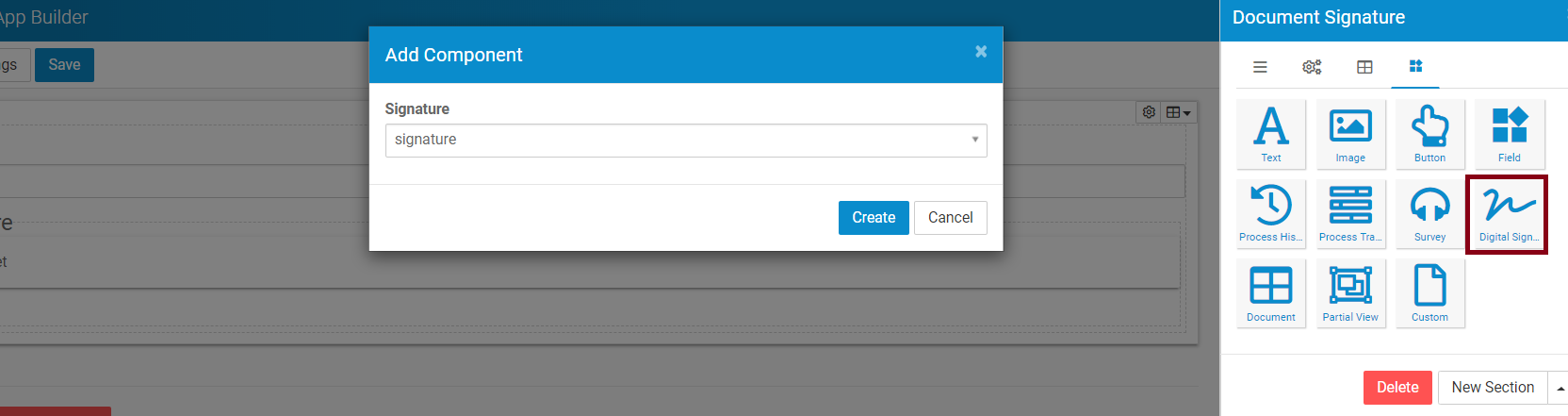The height and width of the screenshot is (416, 1568).
Task: Add a Document component
Action: pyautogui.click(x=1271, y=293)
